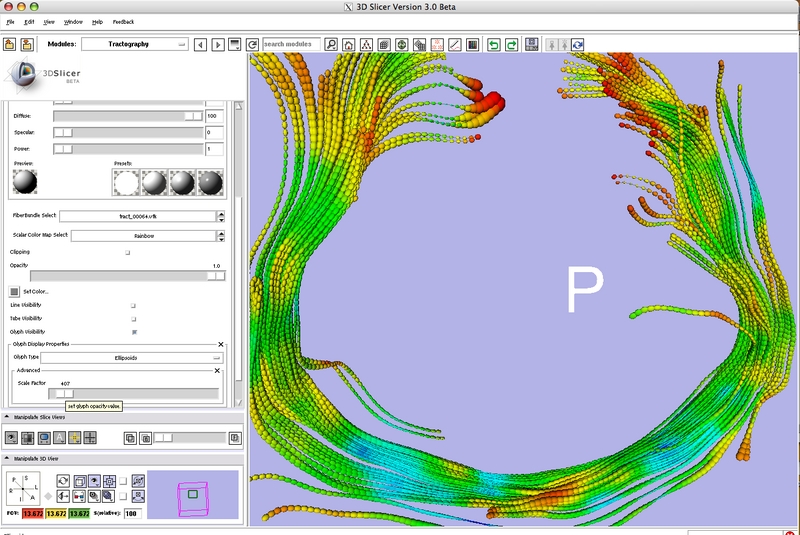Click the previous module back arrow
Screen dimensions: 800x535
[199, 45]
